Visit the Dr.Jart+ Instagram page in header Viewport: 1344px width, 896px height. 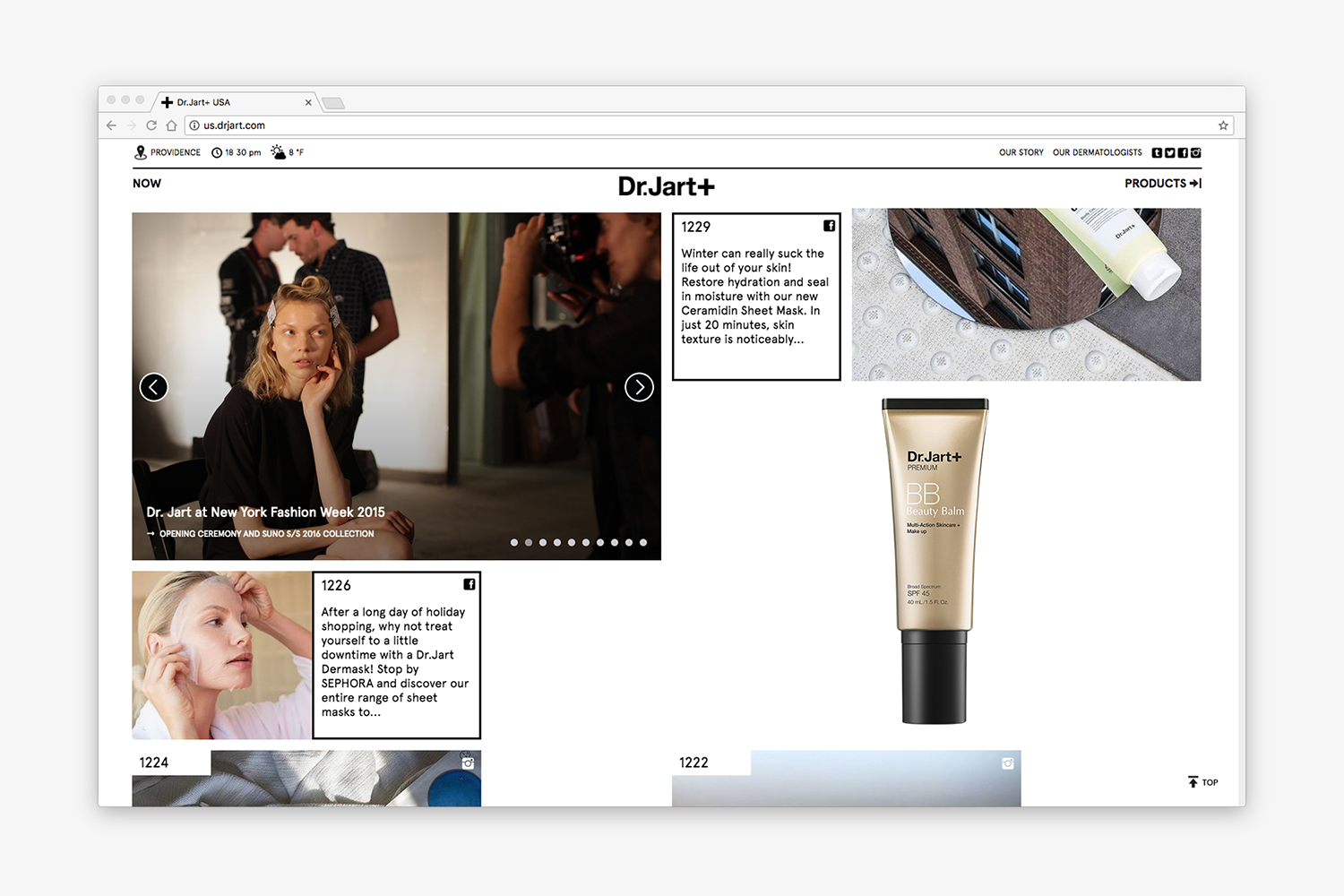tap(1195, 152)
